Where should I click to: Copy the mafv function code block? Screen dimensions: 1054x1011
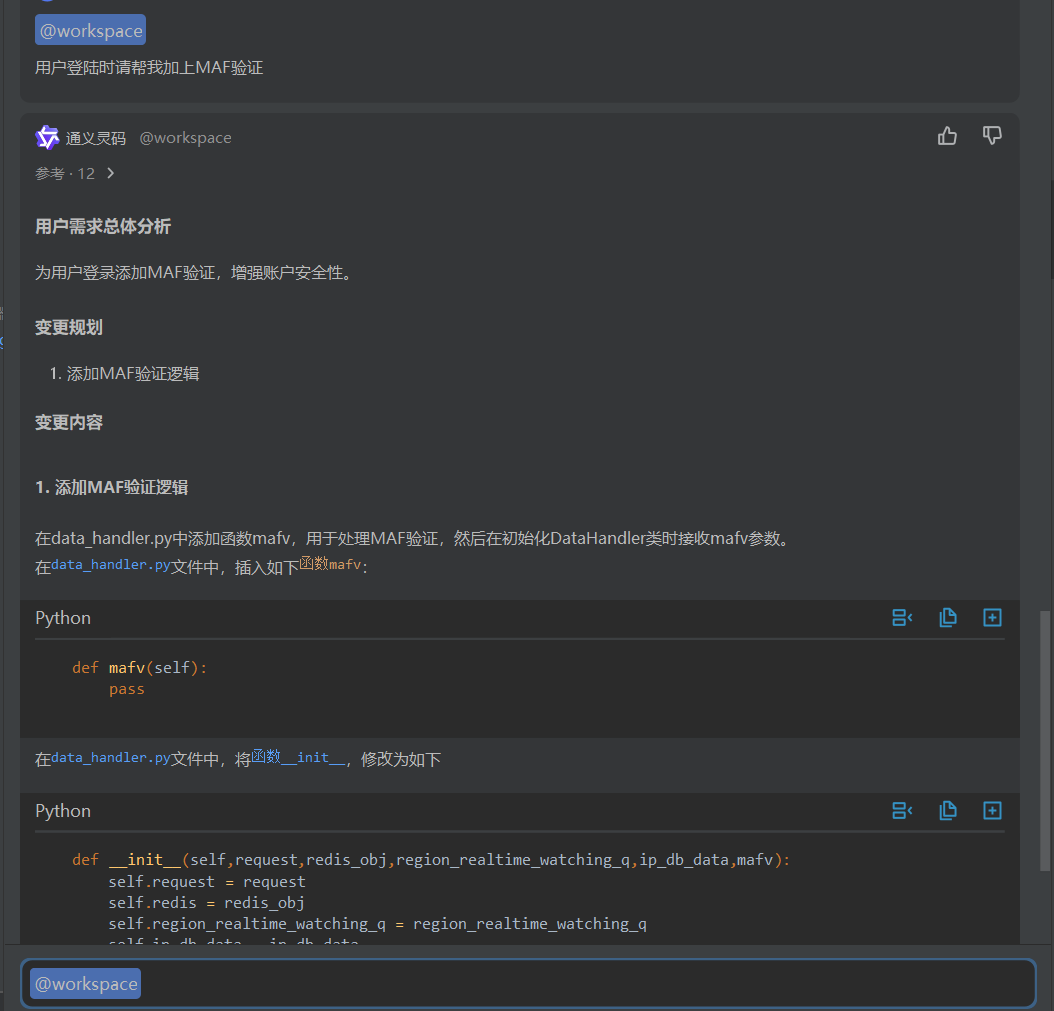pyautogui.click(x=948, y=617)
